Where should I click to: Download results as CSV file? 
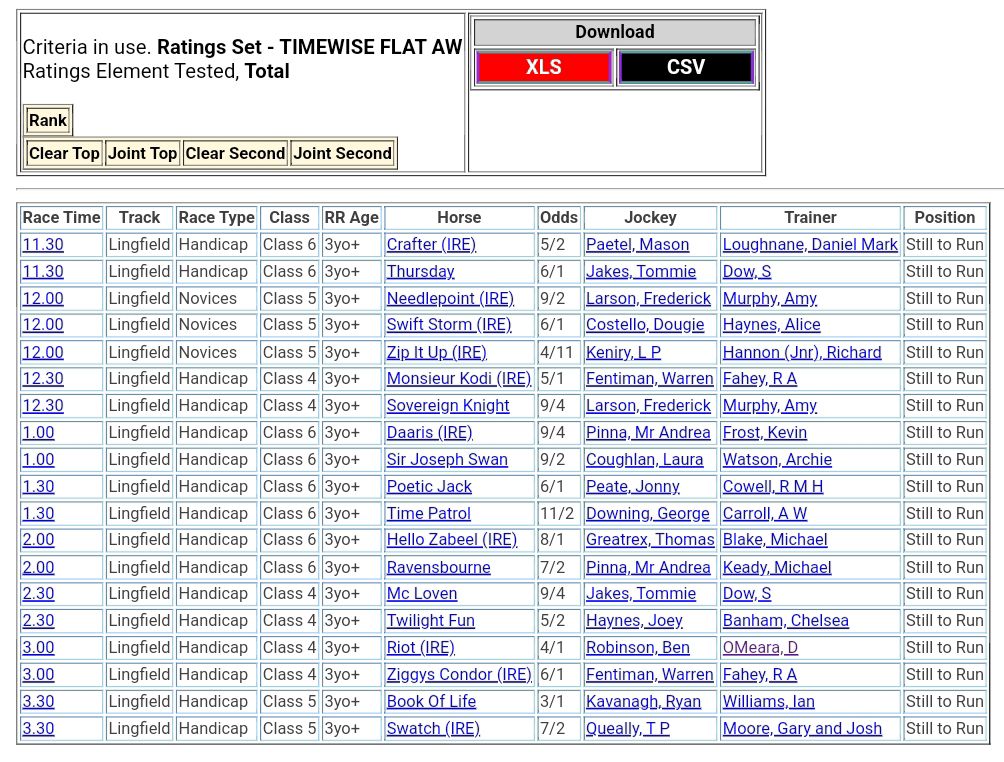point(685,67)
